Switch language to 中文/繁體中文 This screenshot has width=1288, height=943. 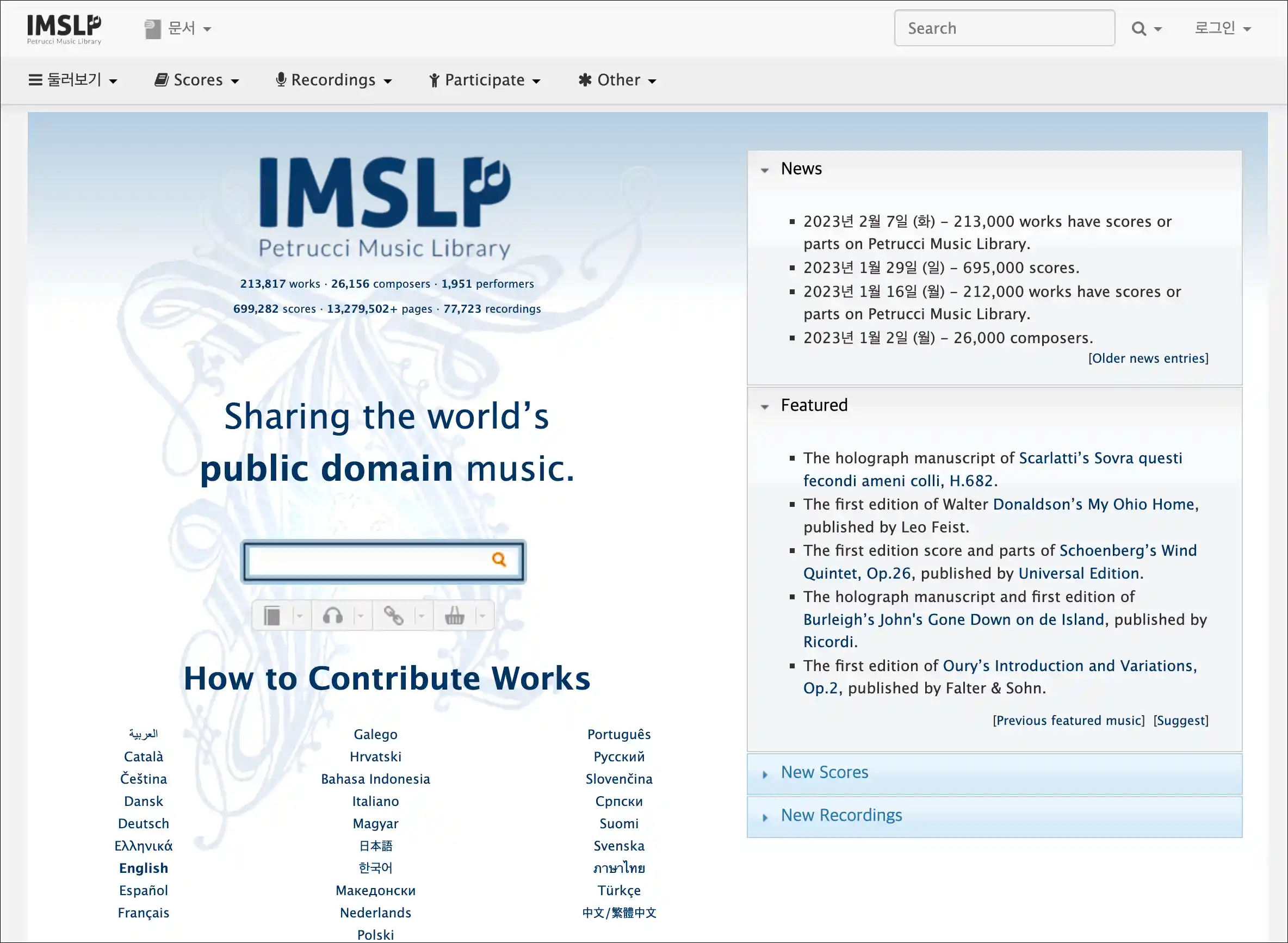point(619,913)
